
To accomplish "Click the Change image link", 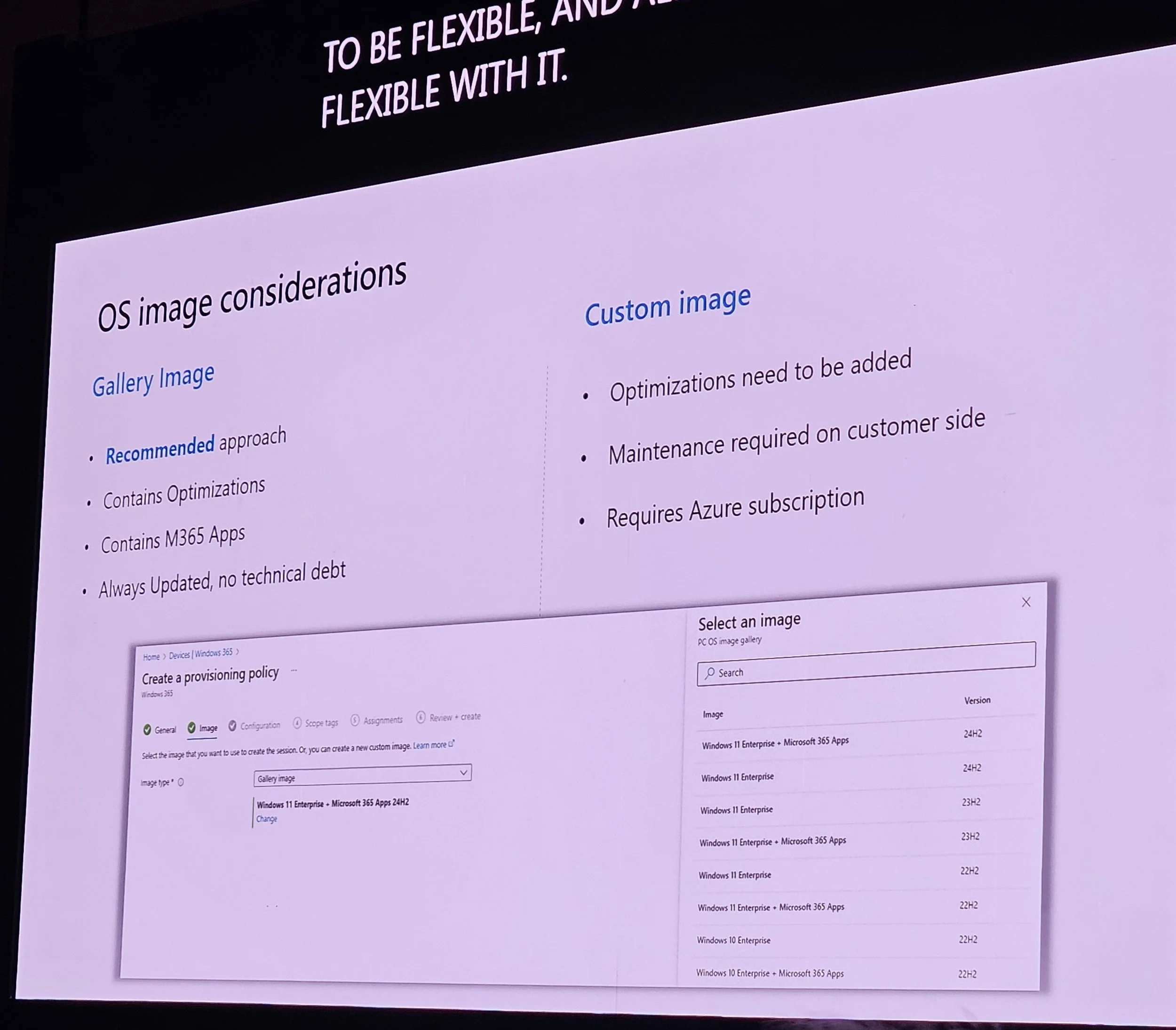I will (267, 819).
